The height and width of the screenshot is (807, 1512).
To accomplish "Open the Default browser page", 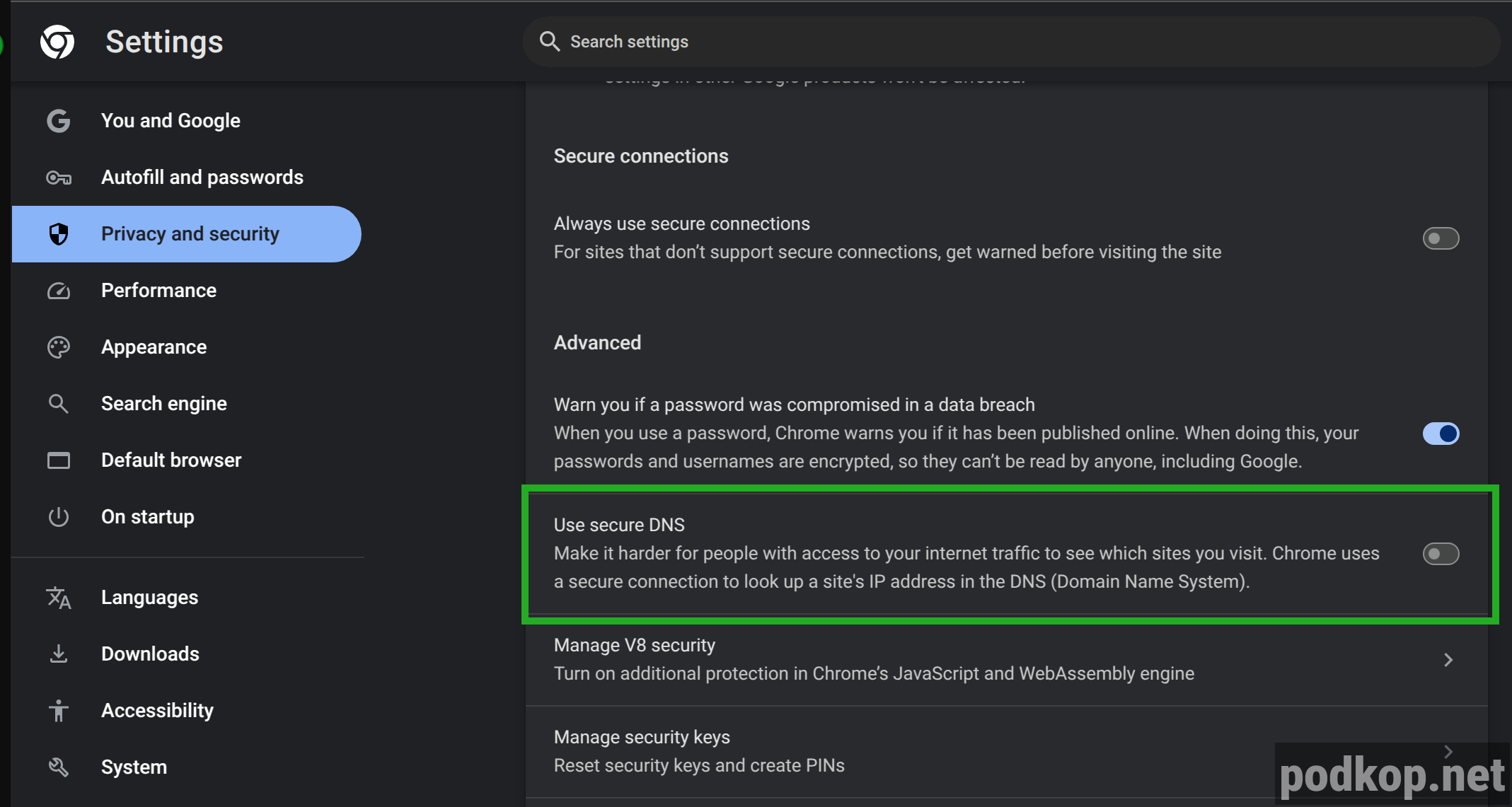I will pyautogui.click(x=171, y=460).
